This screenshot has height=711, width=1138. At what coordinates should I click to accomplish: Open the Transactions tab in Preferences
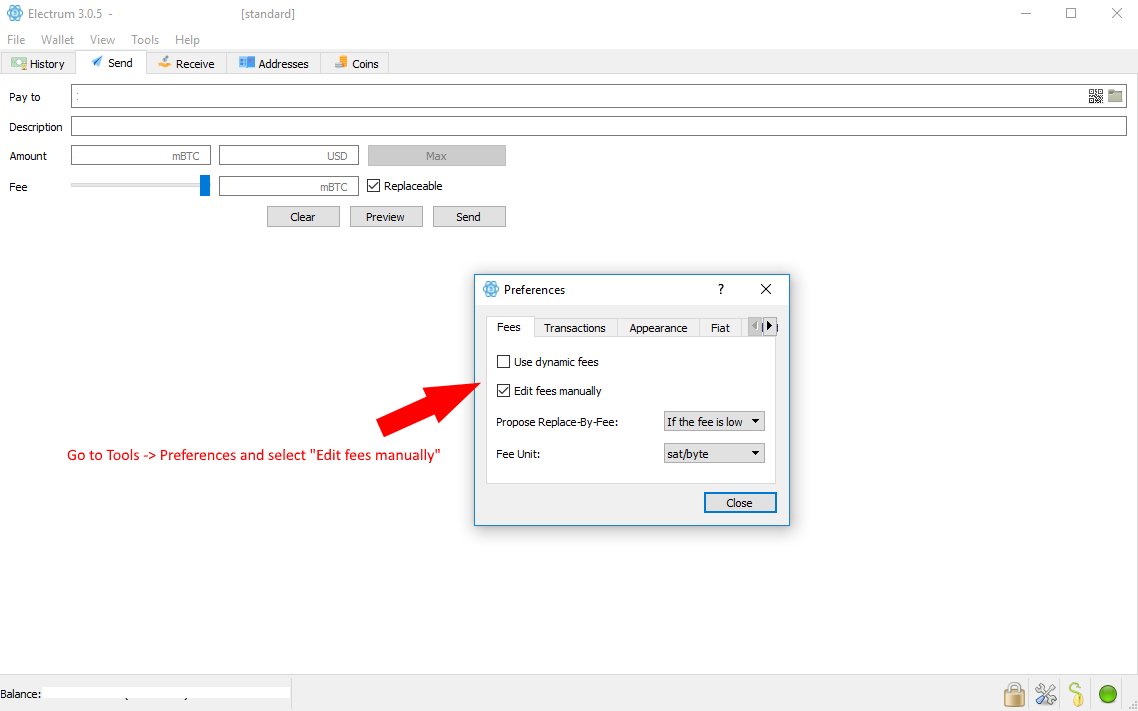point(575,328)
